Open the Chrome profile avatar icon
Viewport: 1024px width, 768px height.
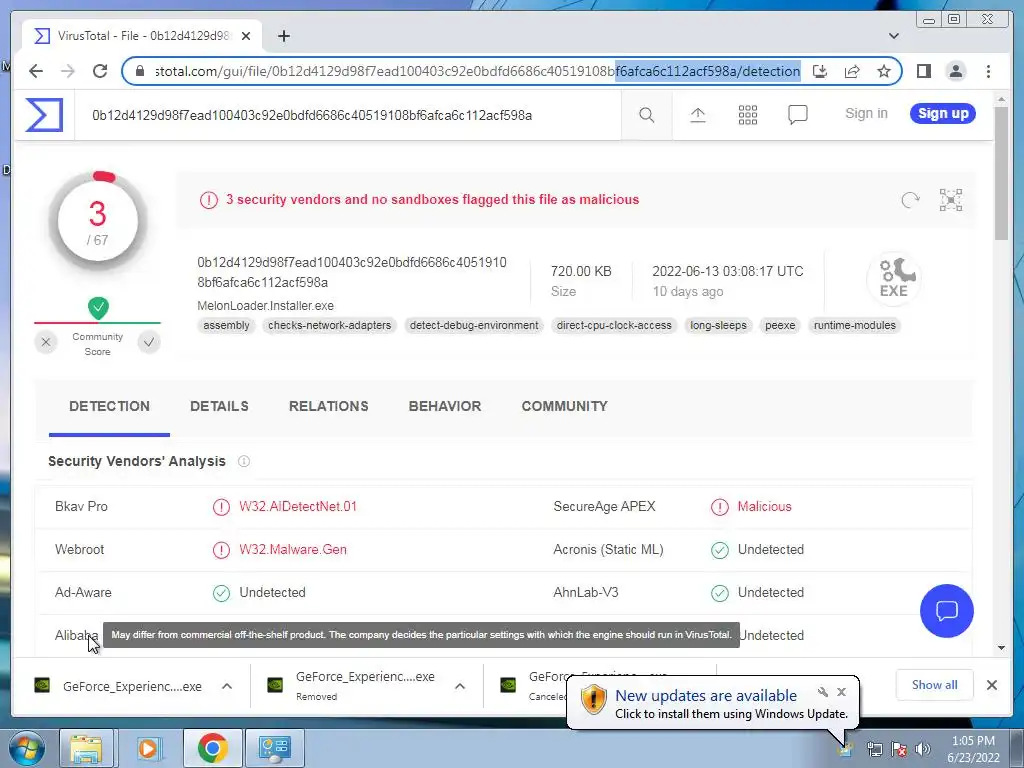tap(955, 71)
